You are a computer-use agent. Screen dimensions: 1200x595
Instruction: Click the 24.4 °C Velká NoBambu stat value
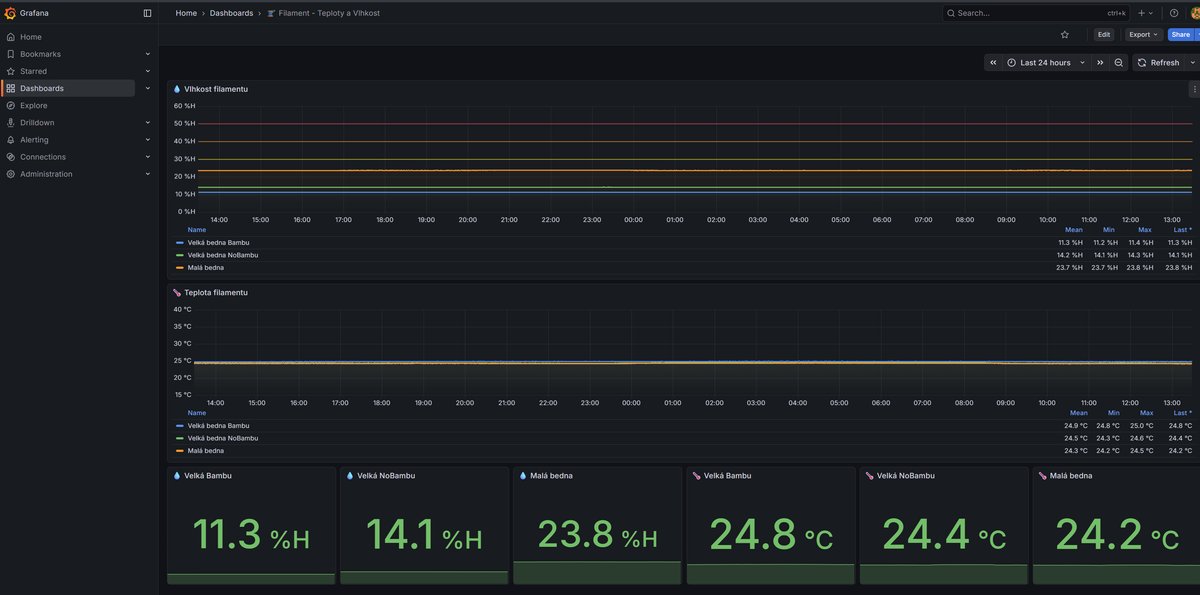coord(944,534)
